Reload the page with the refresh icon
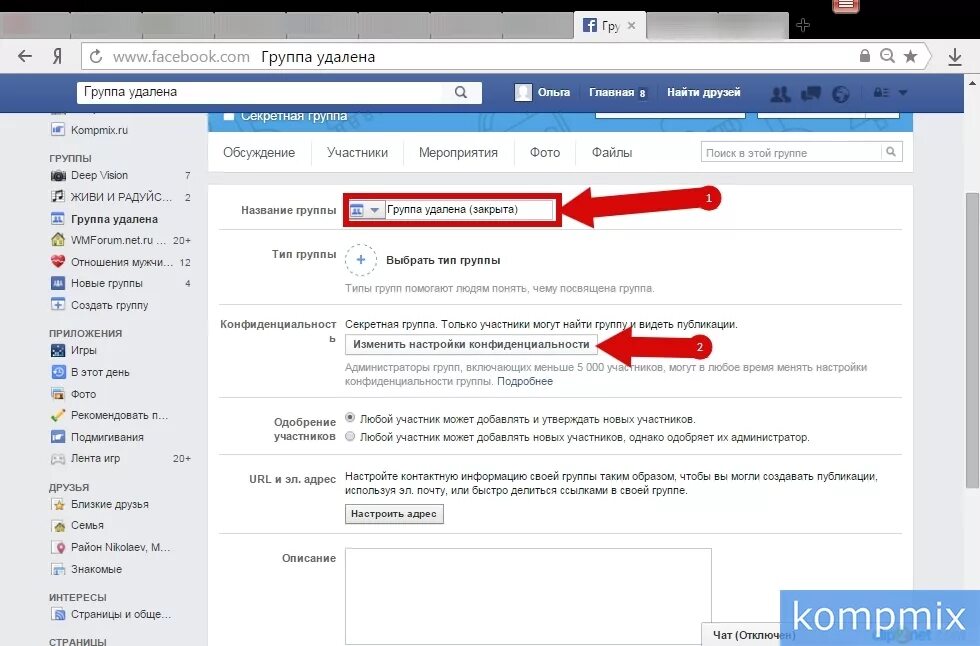Screen dimensions: 980x646 pos(96,57)
